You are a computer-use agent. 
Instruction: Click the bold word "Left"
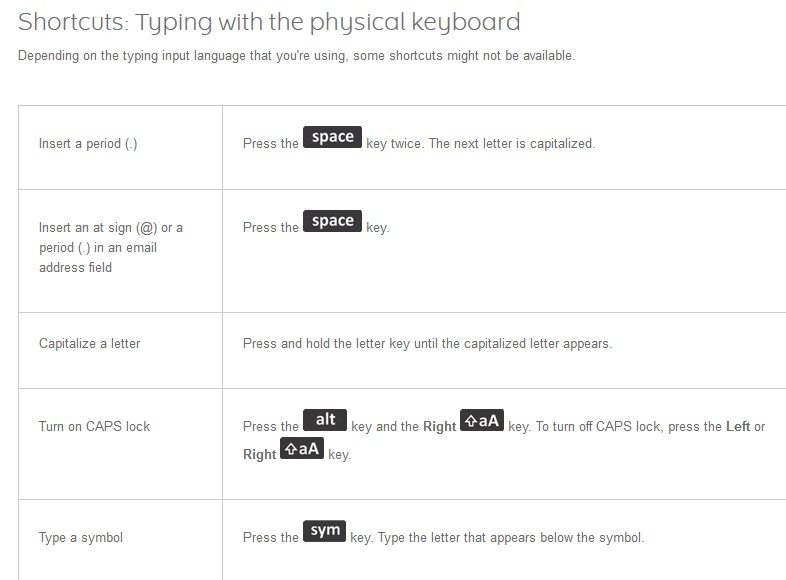point(738,427)
